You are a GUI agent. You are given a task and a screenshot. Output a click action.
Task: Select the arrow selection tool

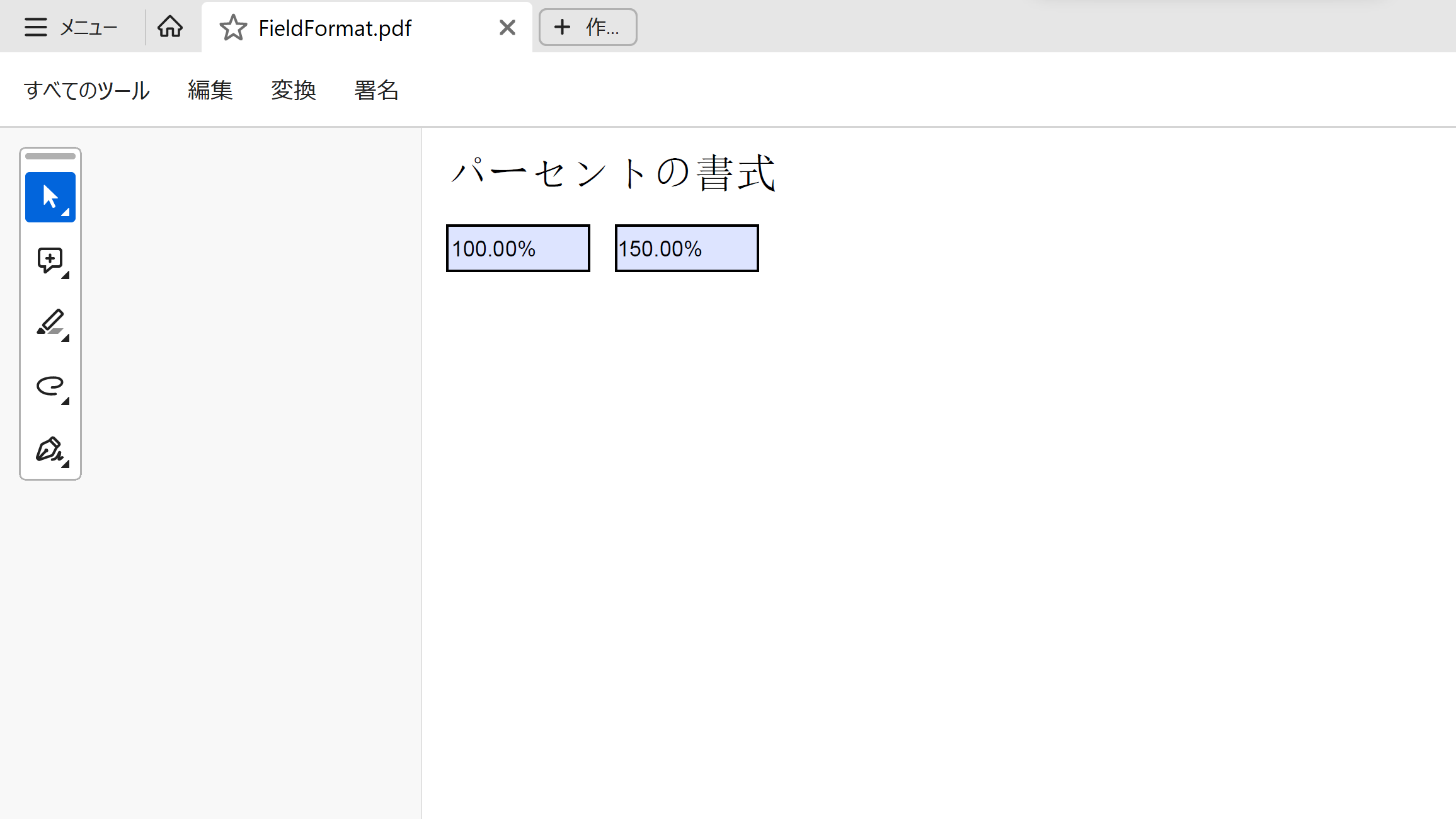click(50, 197)
